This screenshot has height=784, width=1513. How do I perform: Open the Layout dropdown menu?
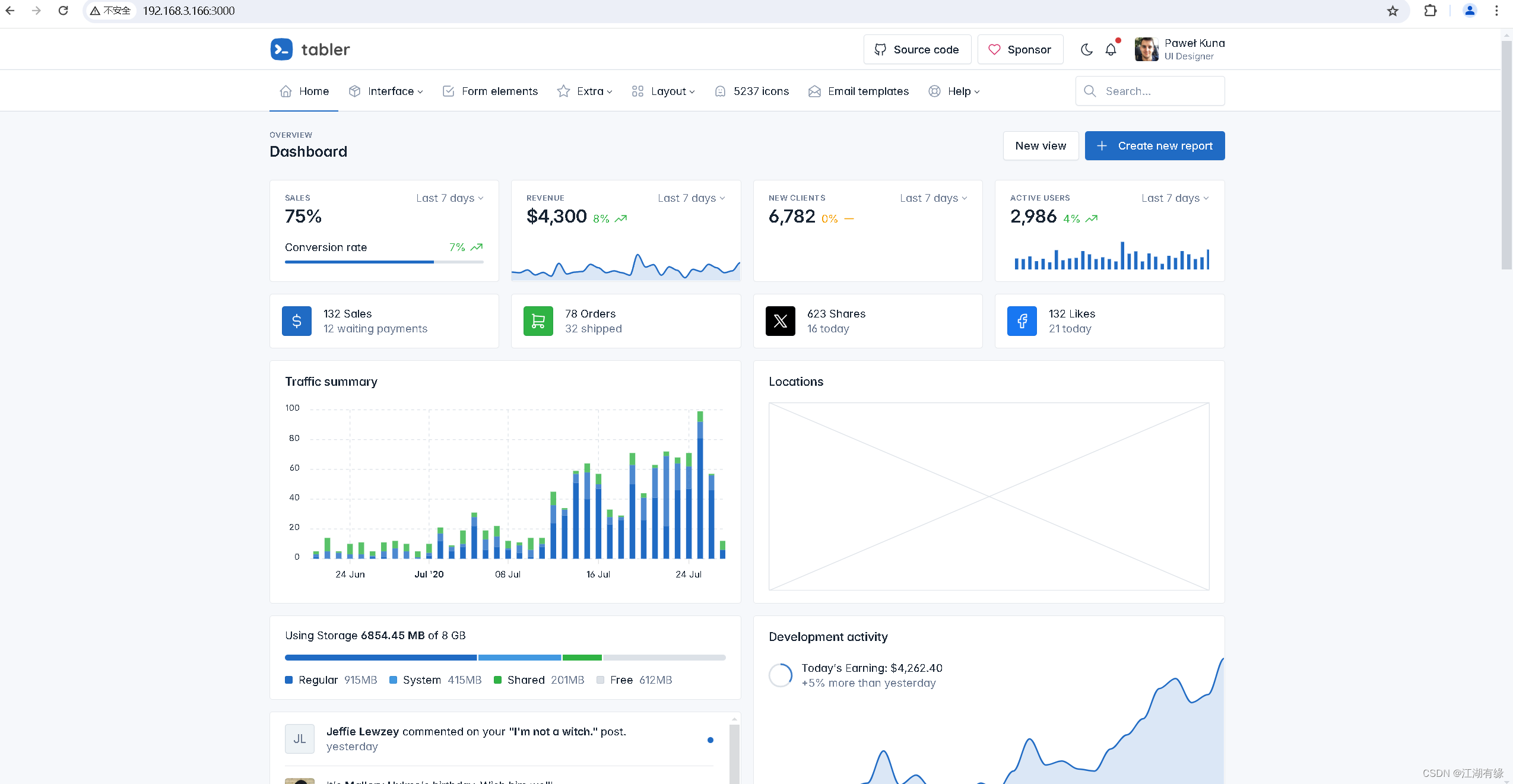(x=663, y=91)
